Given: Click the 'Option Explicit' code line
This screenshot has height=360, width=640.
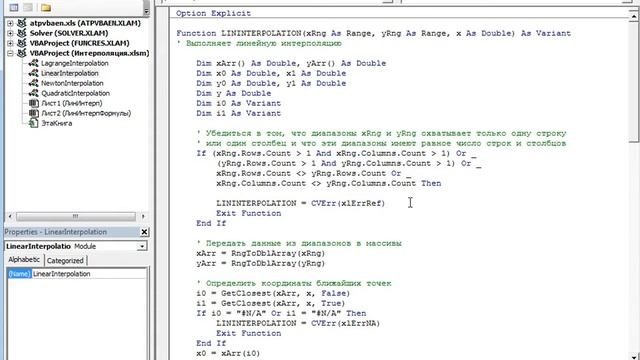Looking at the screenshot, I should (213, 13).
